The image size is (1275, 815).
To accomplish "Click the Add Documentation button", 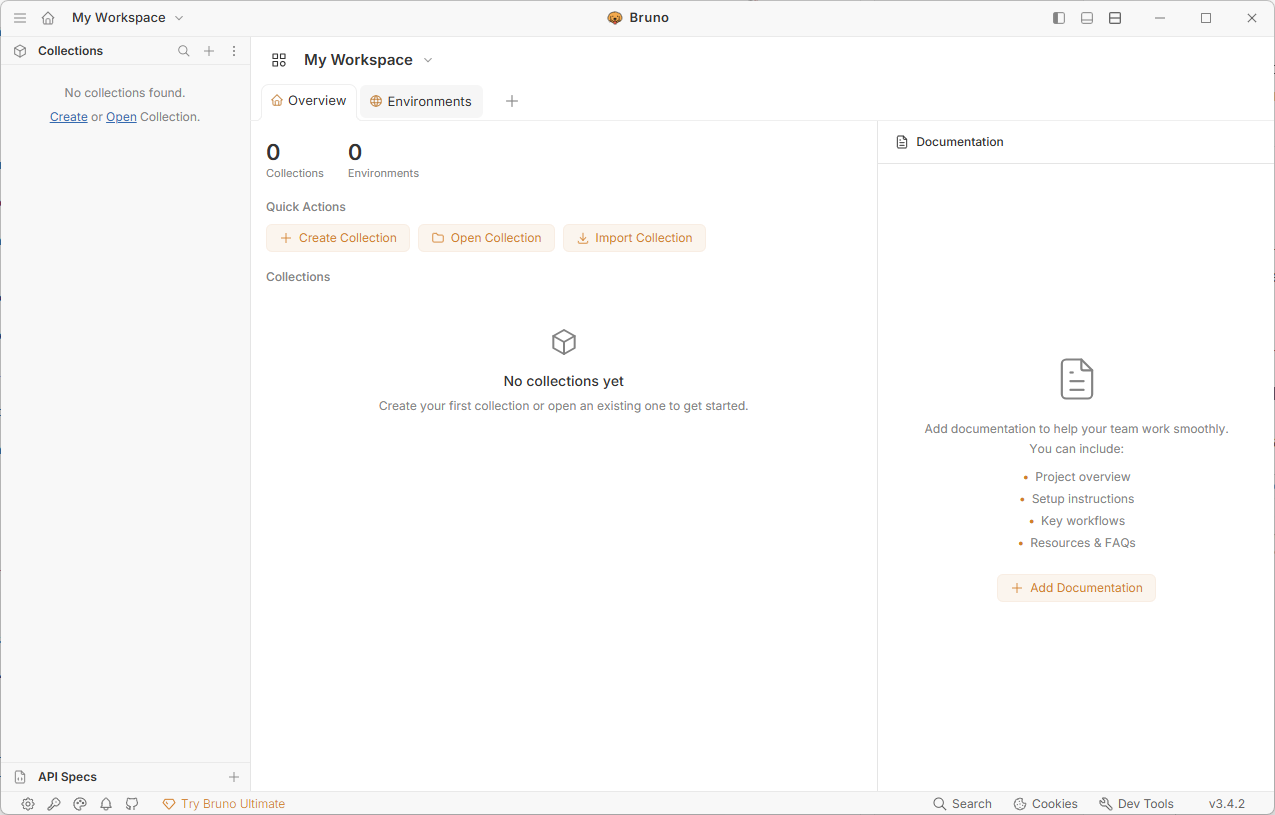I will (1076, 588).
